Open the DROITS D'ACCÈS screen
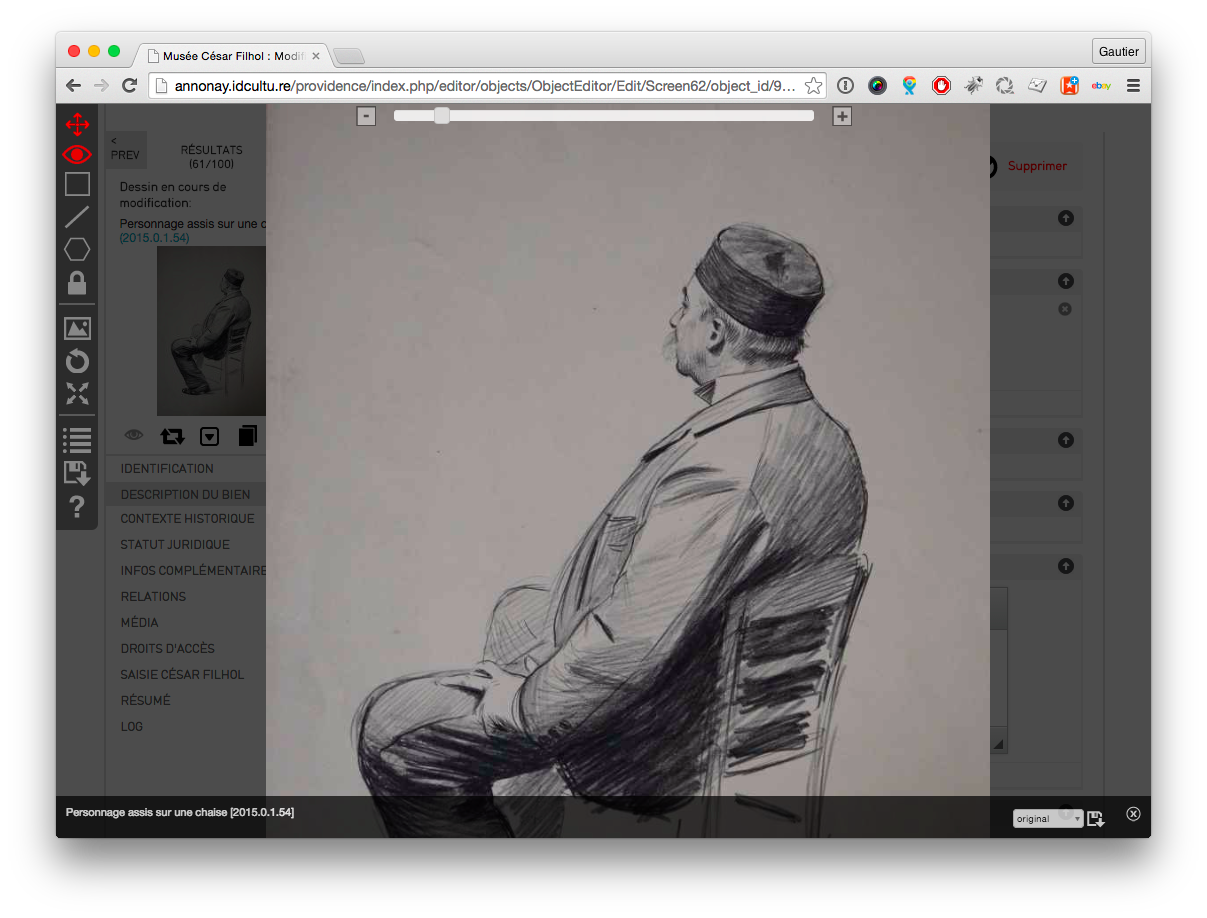Image resolution: width=1207 pixels, height=918 pixels. (x=167, y=648)
